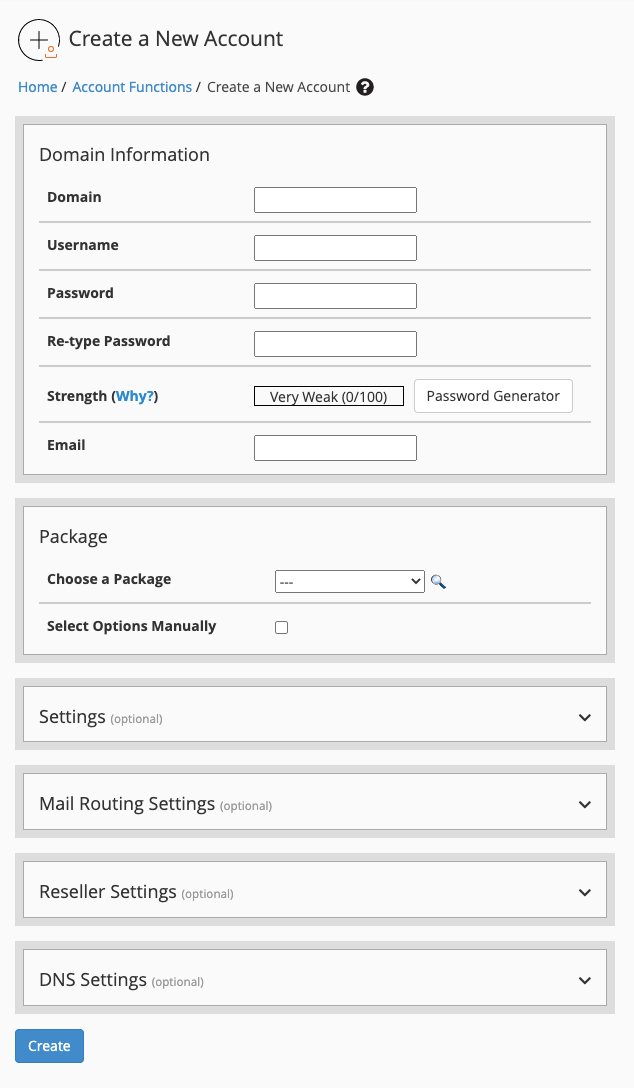Focus the Domain text field

click(x=335, y=200)
